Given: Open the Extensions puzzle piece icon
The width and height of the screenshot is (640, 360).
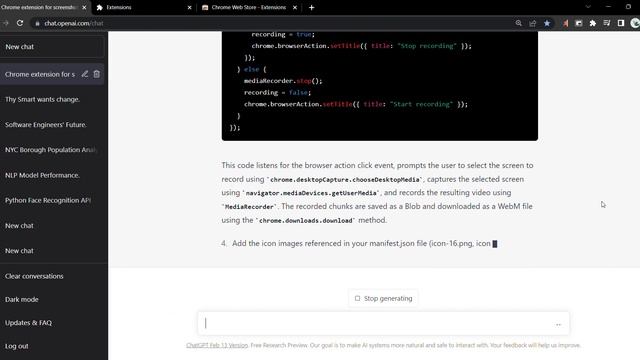Looking at the screenshot, I should point(593,23).
